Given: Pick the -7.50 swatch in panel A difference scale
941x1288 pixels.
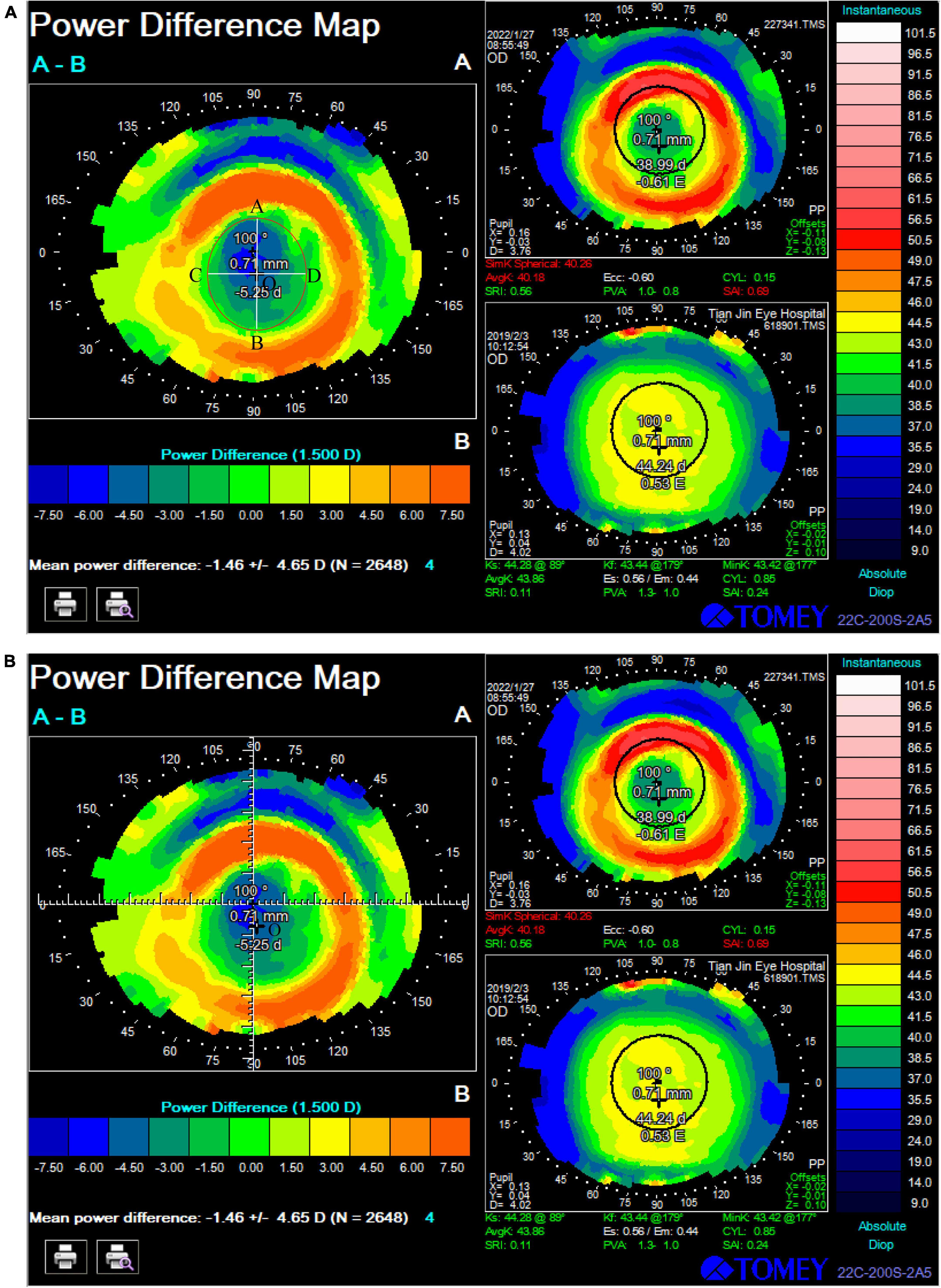Looking at the screenshot, I should [48, 484].
